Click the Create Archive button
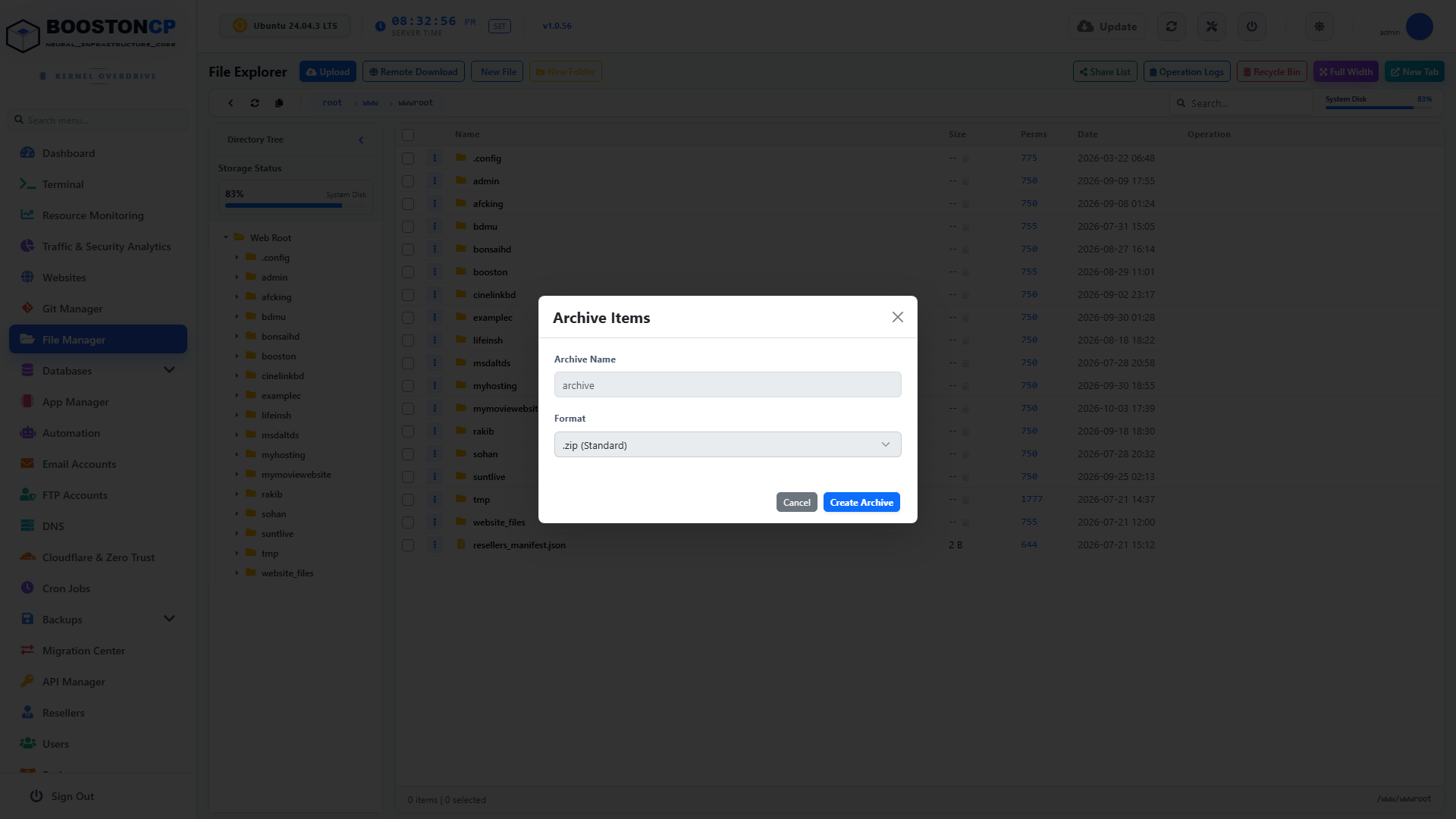 pyautogui.click(x=861, y=502)
